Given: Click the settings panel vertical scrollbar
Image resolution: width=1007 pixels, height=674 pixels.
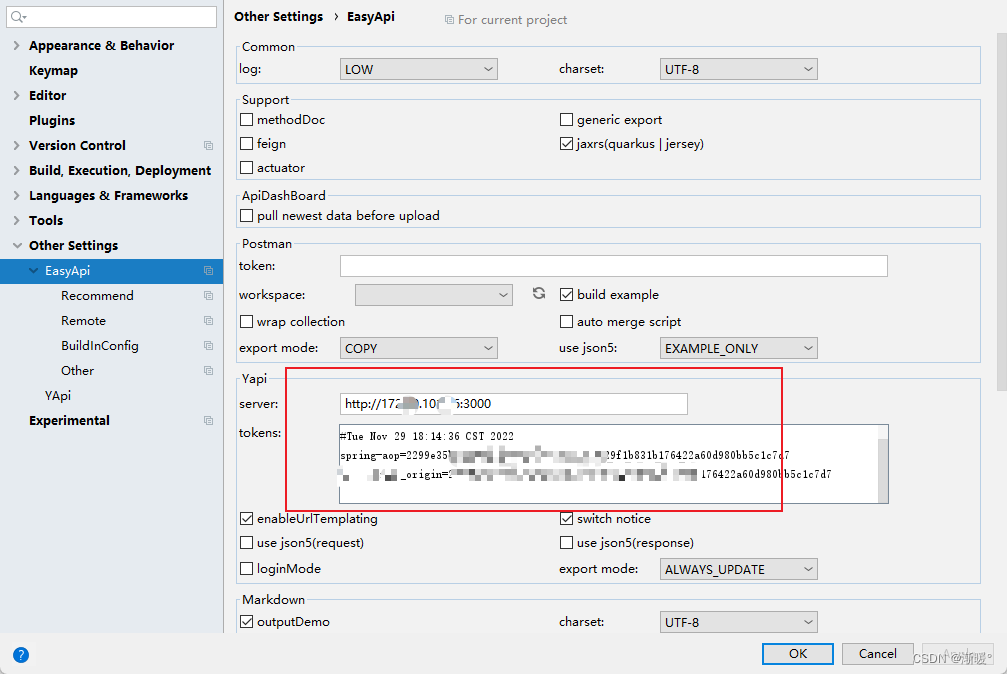Looking at the screenshot, I should tap(1002, 212).
